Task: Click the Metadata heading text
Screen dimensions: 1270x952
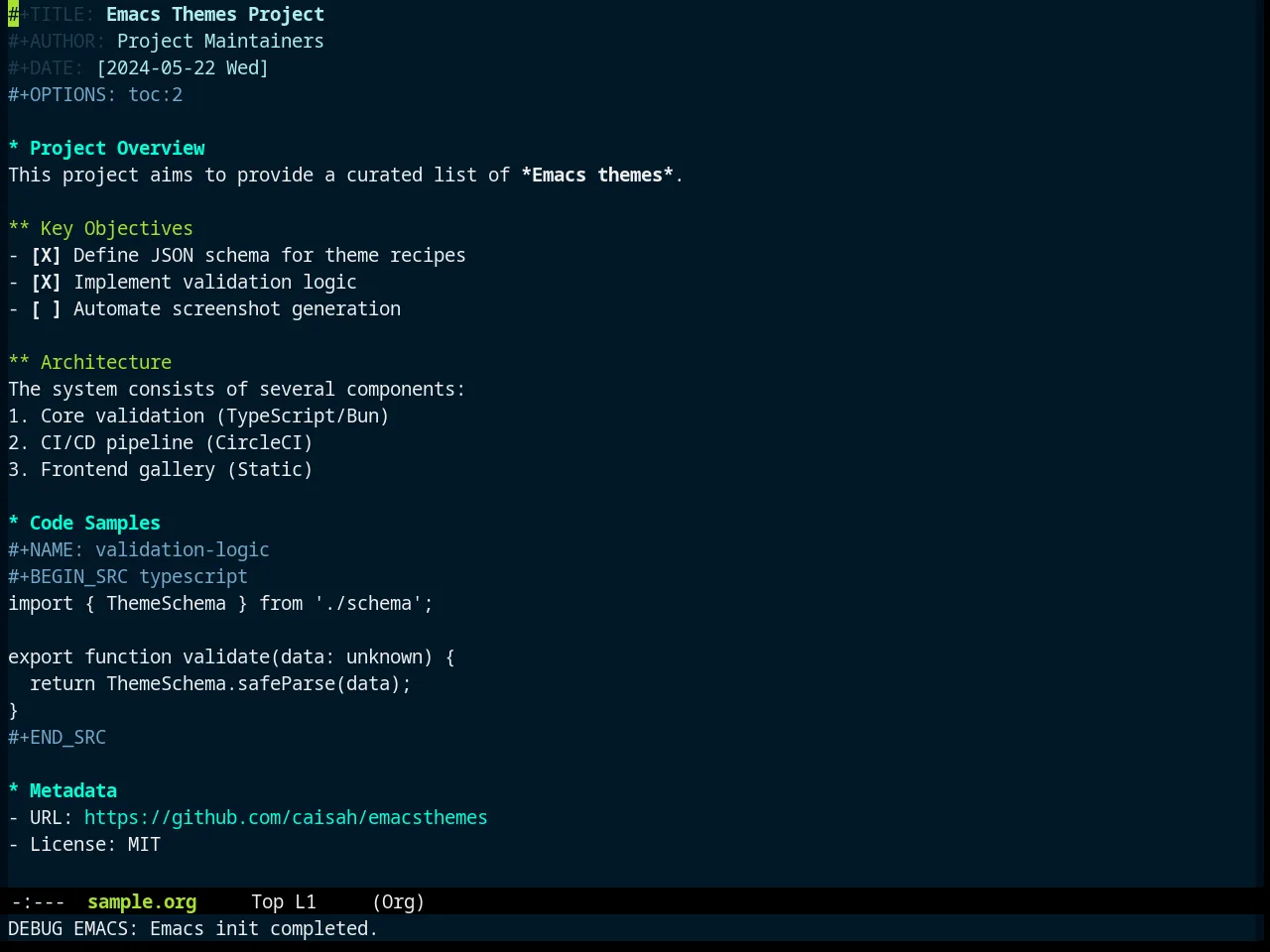Action: point(73,791)
